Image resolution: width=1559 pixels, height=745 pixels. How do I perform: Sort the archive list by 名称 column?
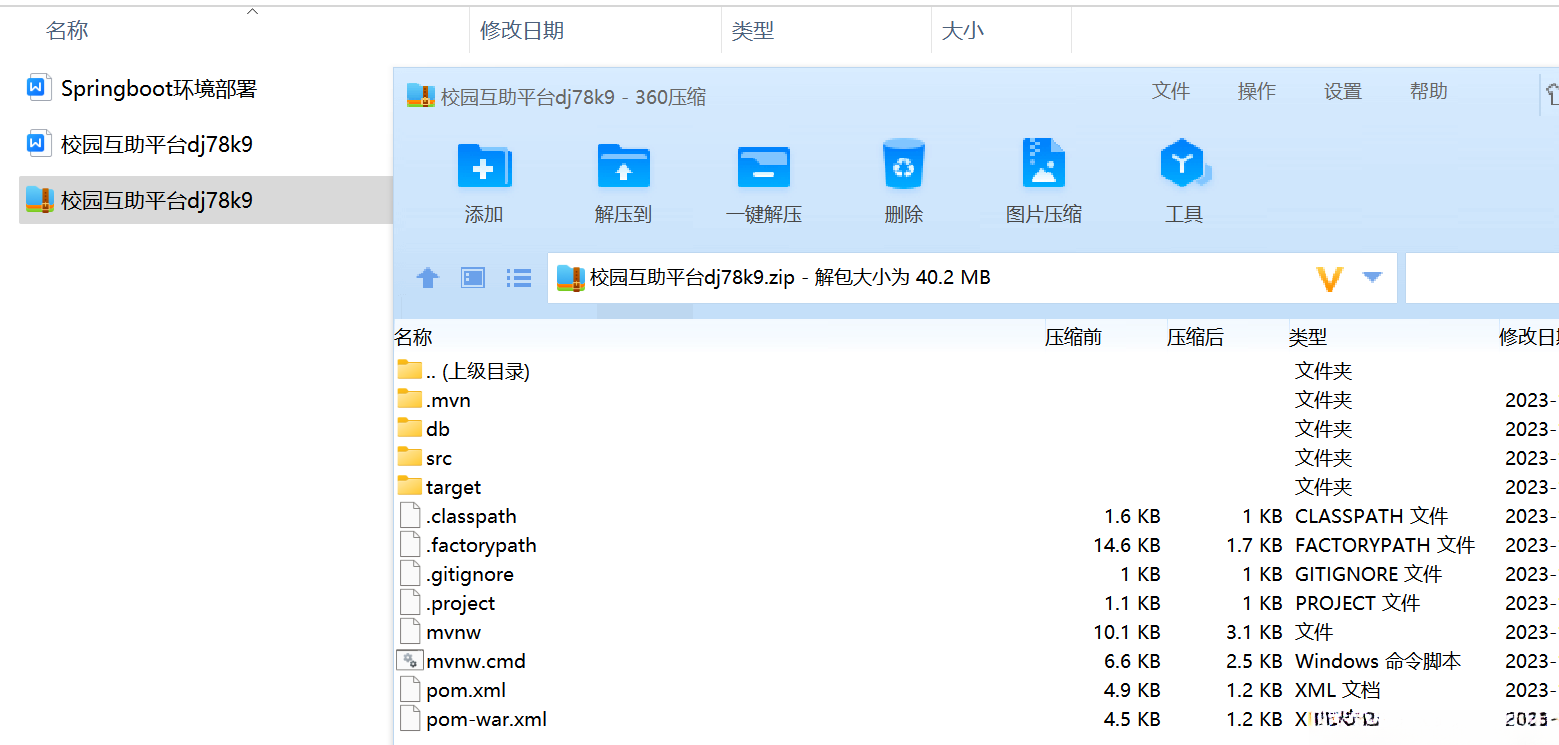click(413, 337)
